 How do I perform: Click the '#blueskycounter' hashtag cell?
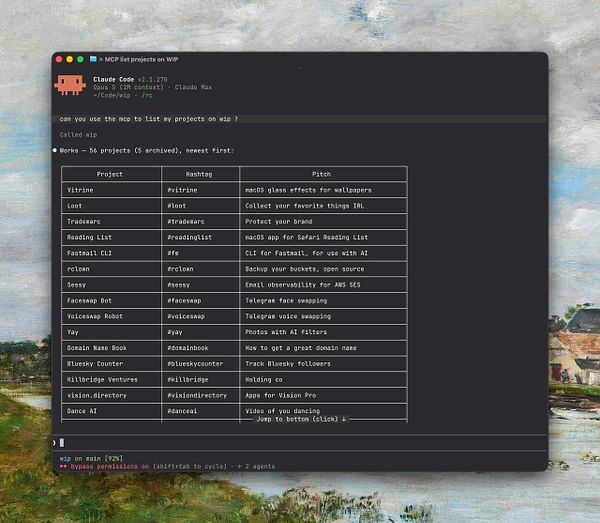click(x=195, y=364)
